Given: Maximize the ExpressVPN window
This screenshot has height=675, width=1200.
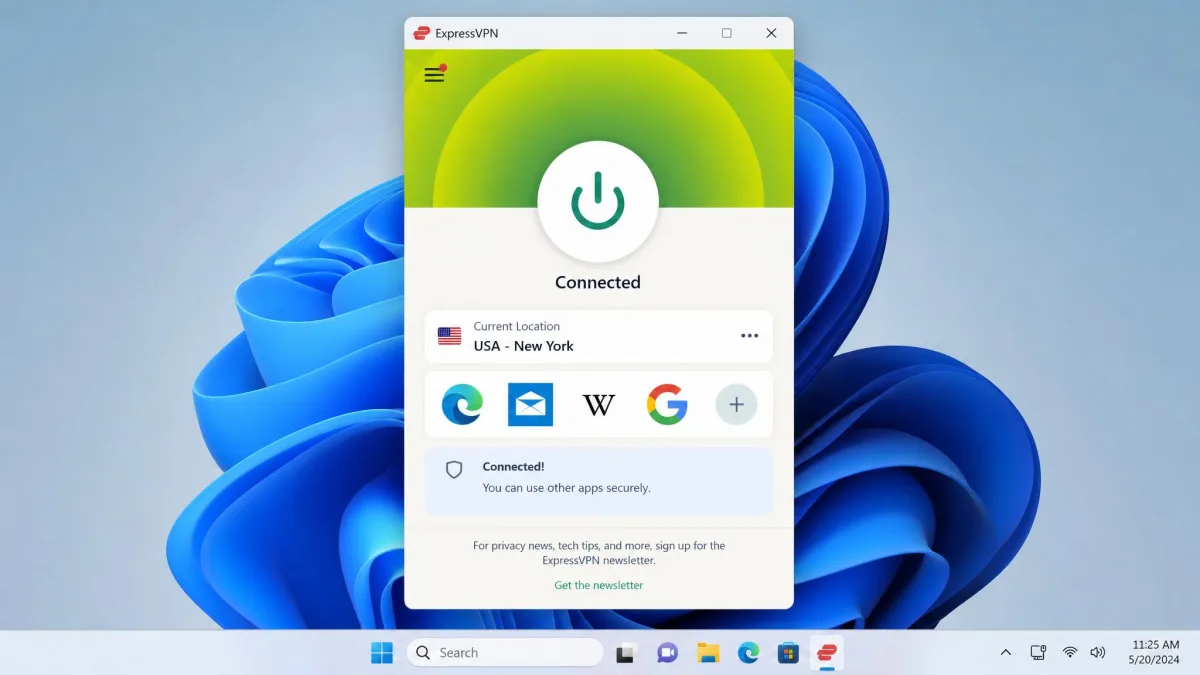Looking at the screenshot, I should [727, 33].
